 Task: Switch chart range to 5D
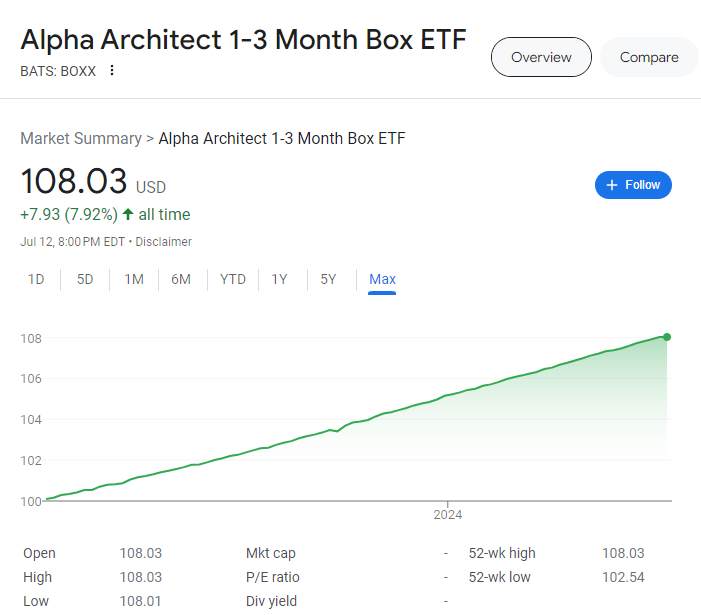click(x=85, y=279)
